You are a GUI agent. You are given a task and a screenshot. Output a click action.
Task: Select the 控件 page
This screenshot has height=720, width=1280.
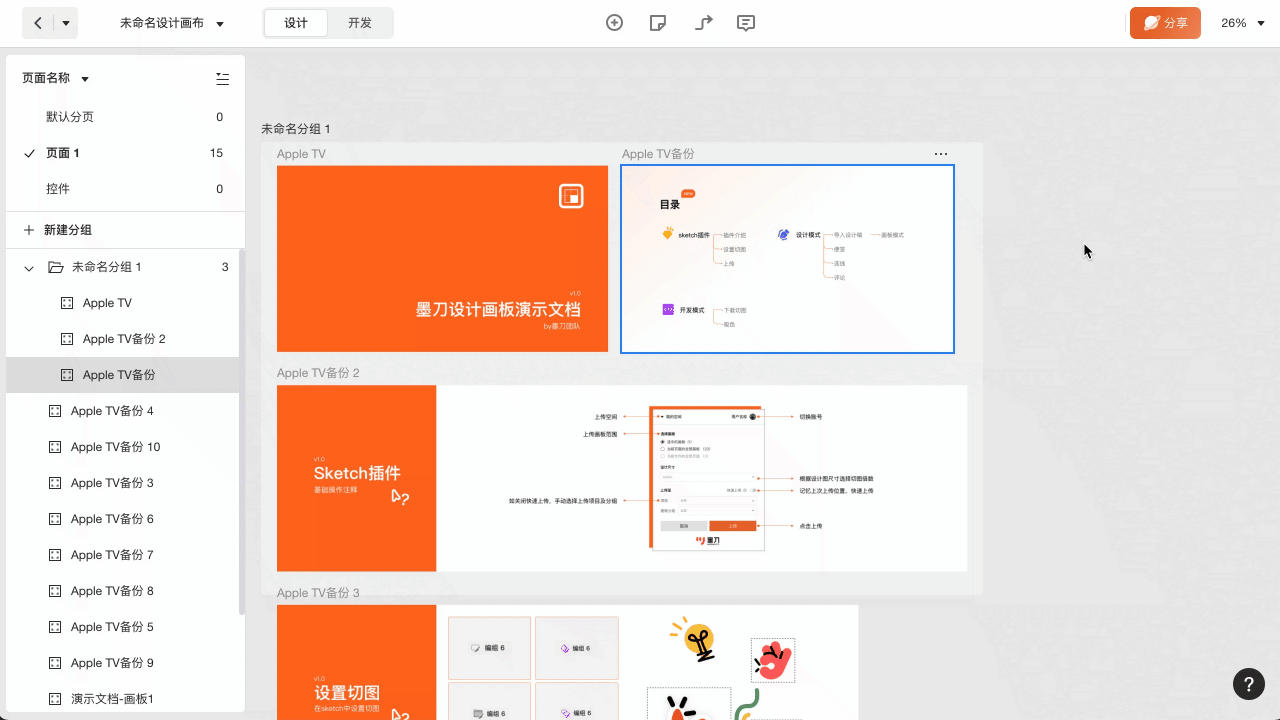pyautogui.click(x=125, y=189)
